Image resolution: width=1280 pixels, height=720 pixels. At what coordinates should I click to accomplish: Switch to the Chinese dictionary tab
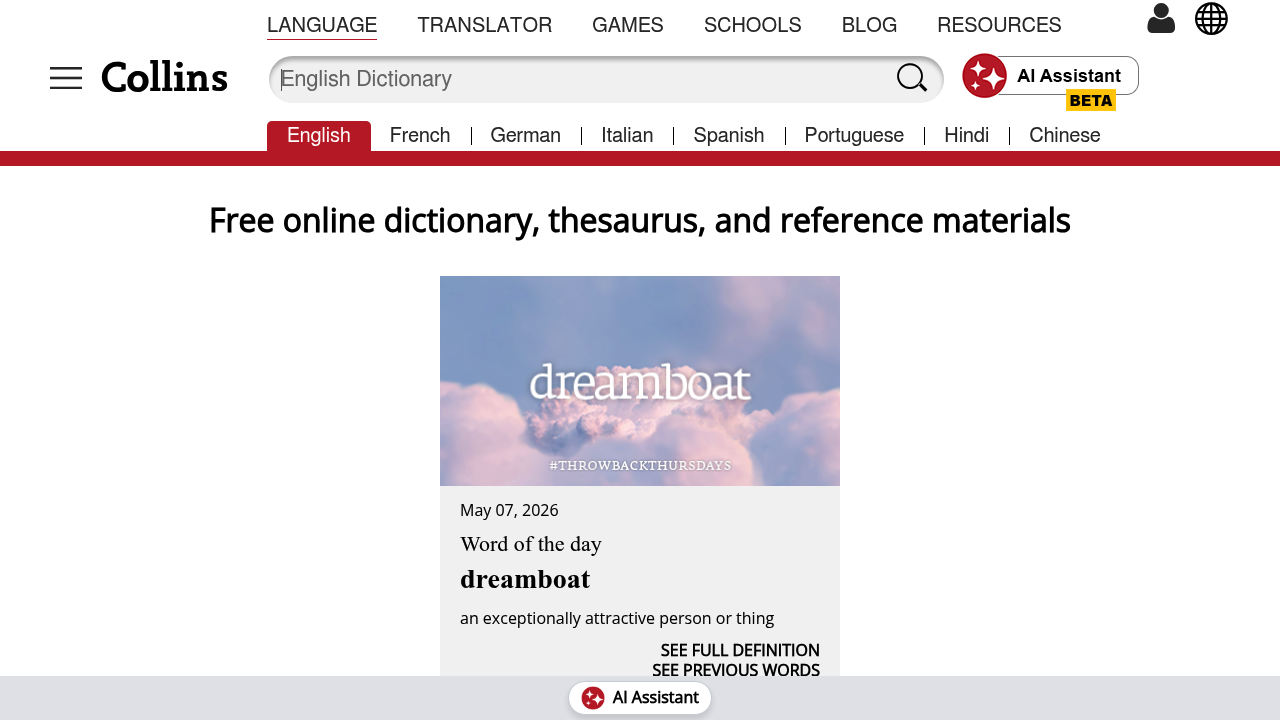[x=1065, y=136]
